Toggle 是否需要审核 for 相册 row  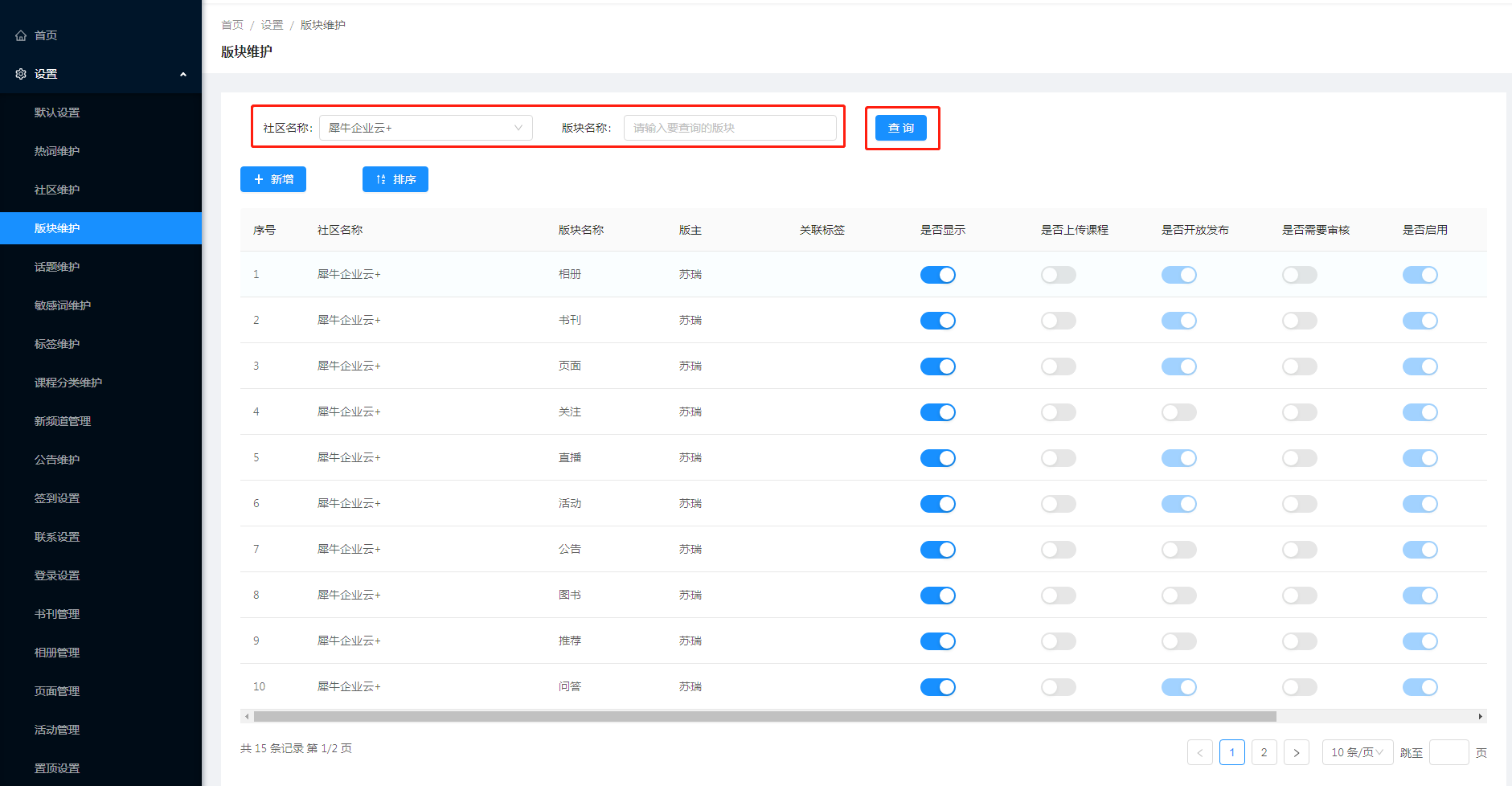click(1300, 275)
